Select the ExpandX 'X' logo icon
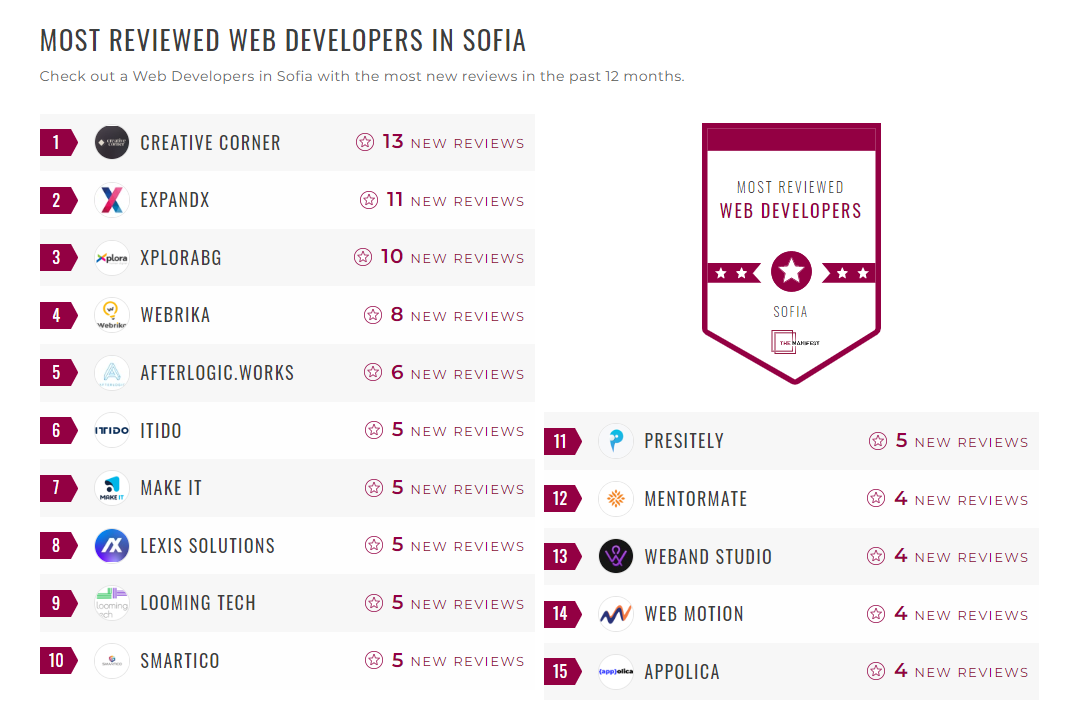 click(x=112, y=200)
